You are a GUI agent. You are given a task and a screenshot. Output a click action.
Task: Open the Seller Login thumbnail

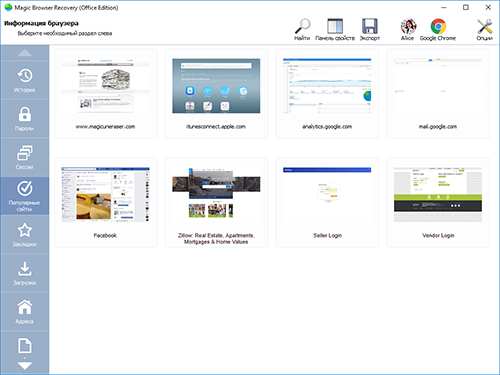tap(327, 195)
